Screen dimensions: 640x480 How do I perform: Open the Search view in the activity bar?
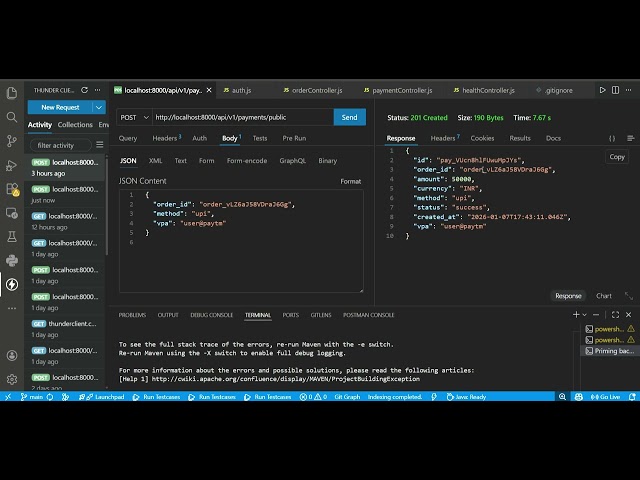pyautogui.click(x=12, y=116)
